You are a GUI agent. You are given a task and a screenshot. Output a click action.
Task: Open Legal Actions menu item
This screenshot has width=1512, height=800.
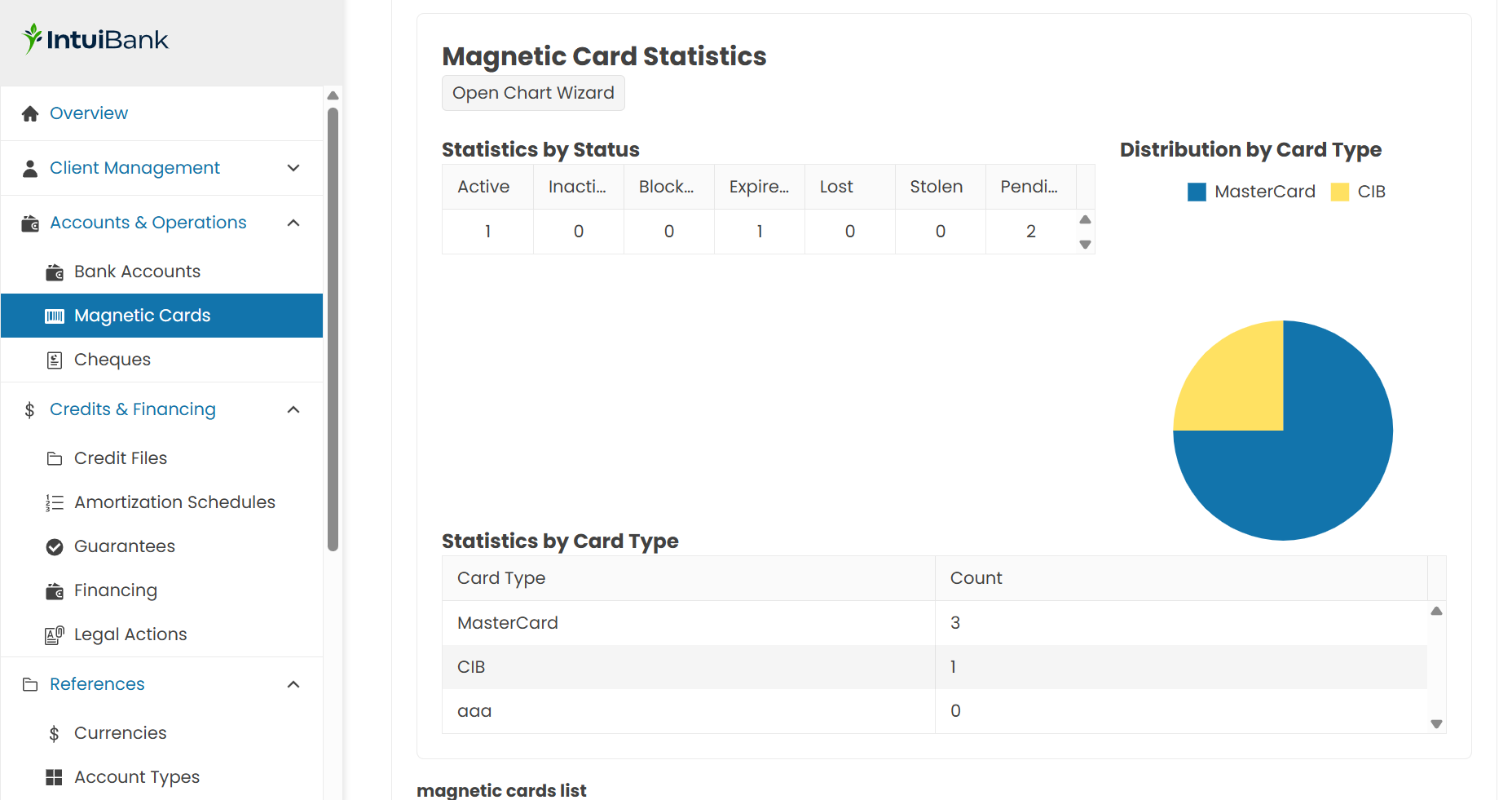[161, 634]
